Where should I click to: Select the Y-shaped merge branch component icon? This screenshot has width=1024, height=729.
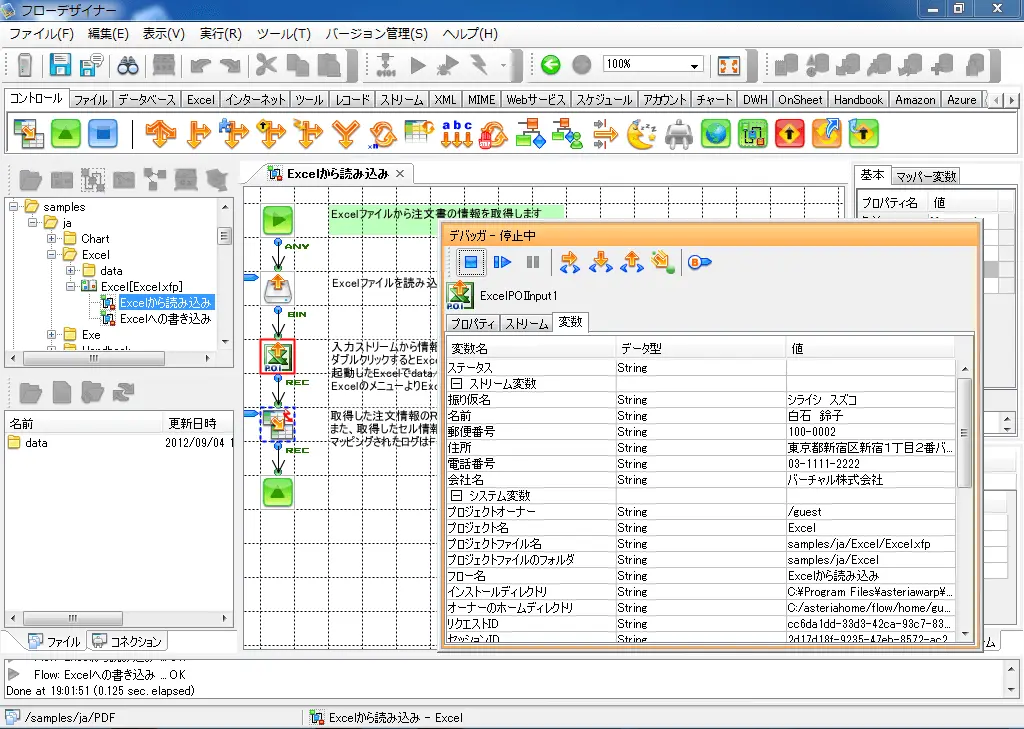345,133
